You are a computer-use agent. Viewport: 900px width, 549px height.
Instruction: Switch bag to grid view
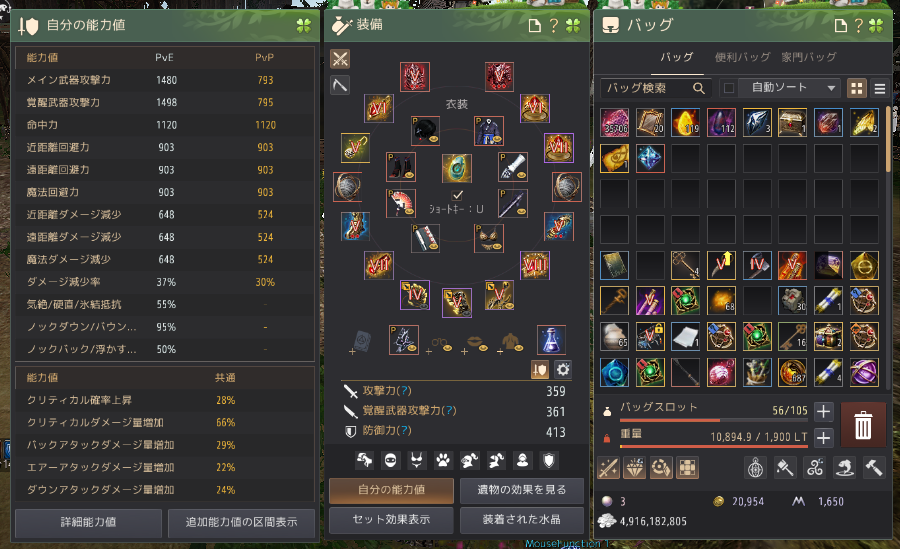coord(856,88)
